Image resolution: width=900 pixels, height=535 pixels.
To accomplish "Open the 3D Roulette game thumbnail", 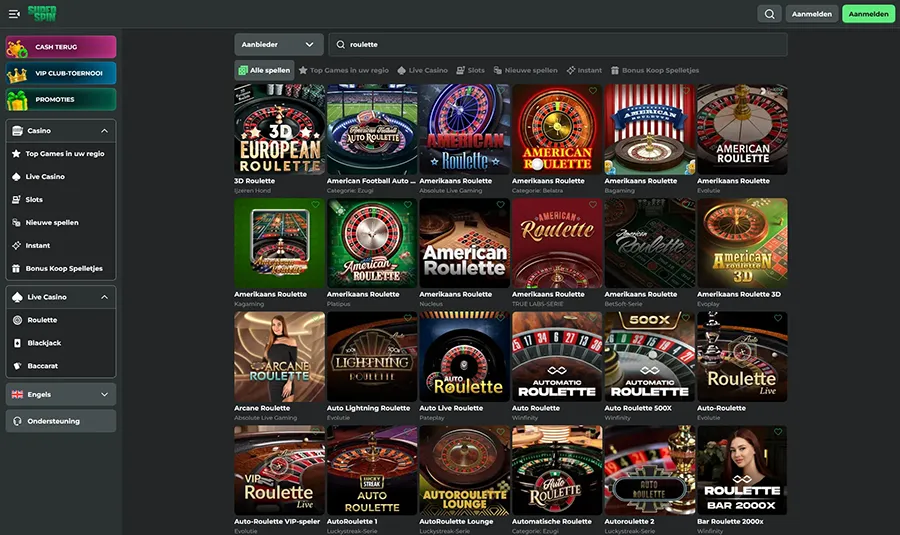I will tap(280, 129).
